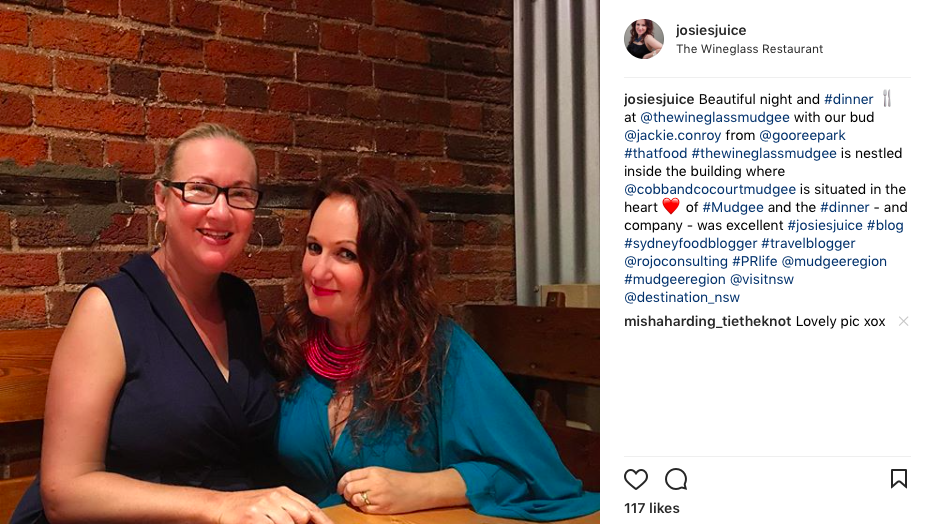The width and height of the screenshot is (934, 524).
Task: Open The Wineglass Restaurant location
Action: [749, 49]
